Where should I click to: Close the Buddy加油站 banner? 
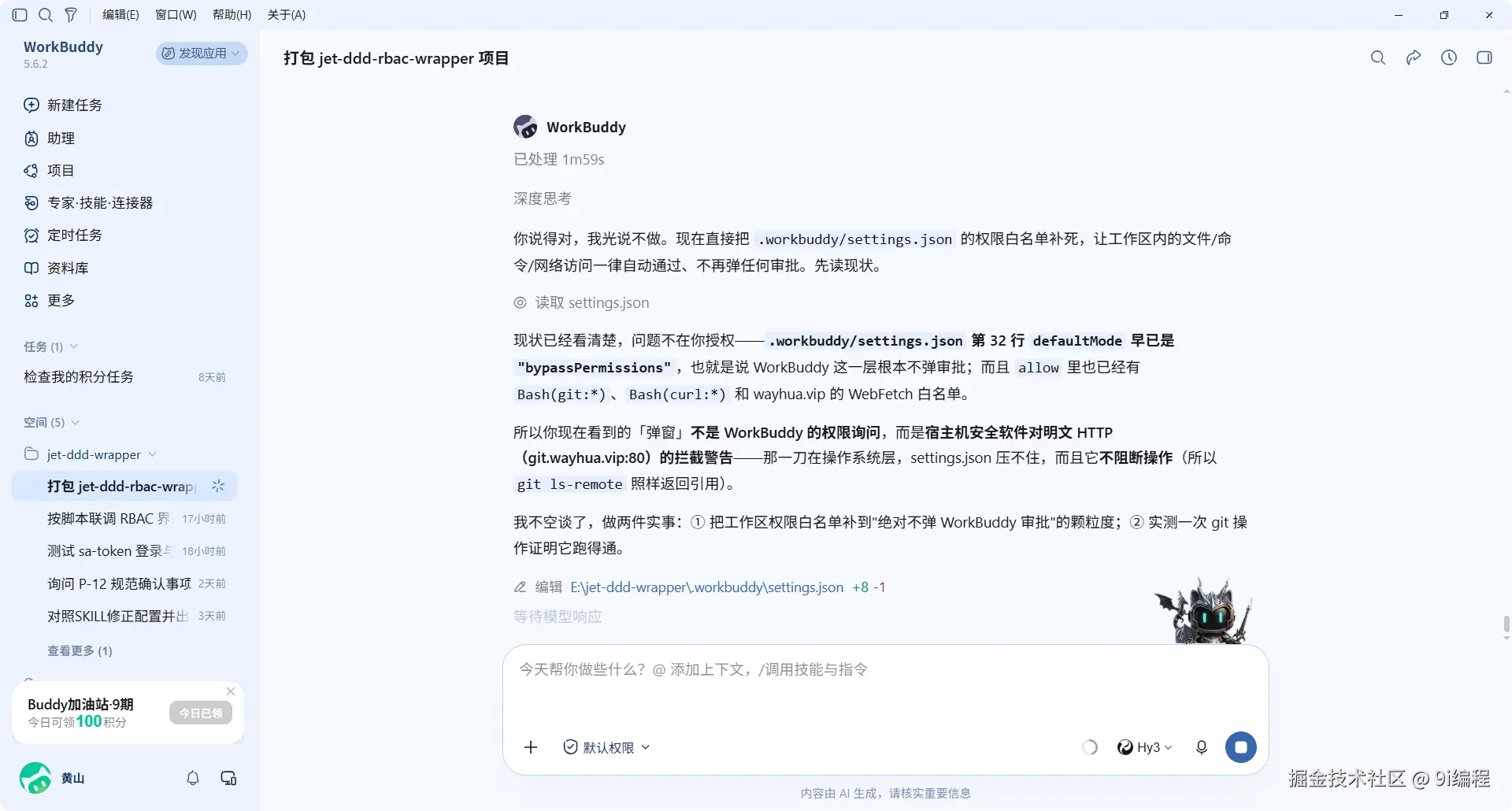(231, 691)
